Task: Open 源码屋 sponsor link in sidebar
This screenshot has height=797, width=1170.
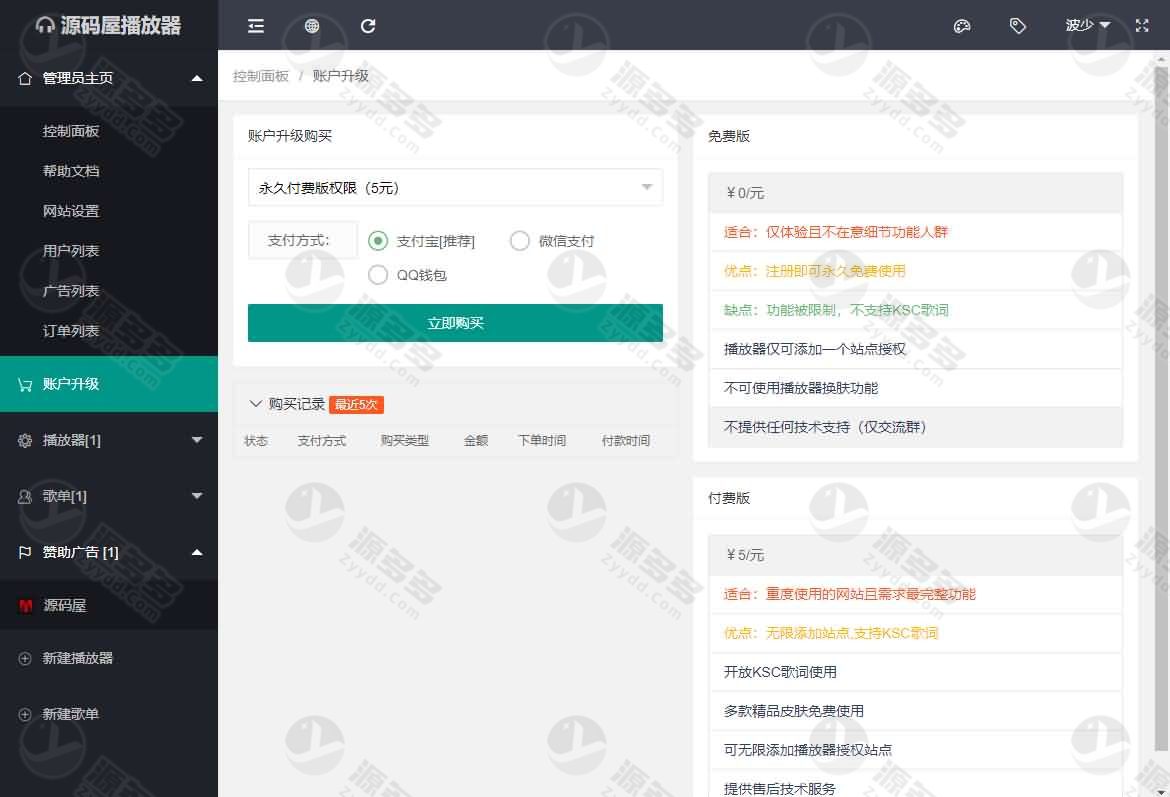Action: point(65,605)
